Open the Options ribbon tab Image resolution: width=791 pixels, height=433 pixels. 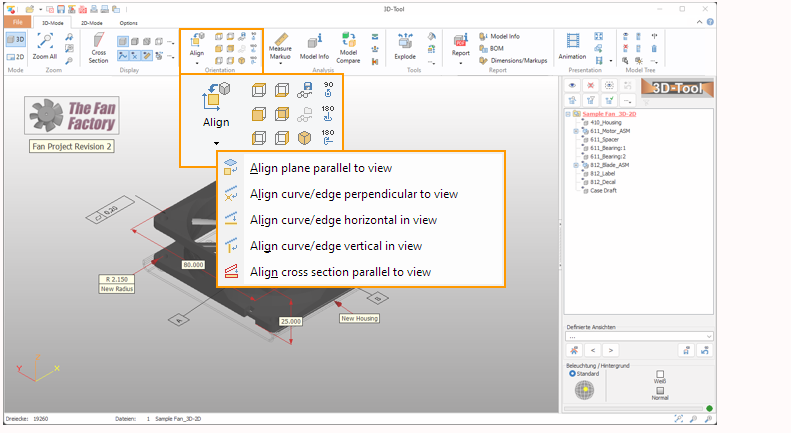click(129, 21)
